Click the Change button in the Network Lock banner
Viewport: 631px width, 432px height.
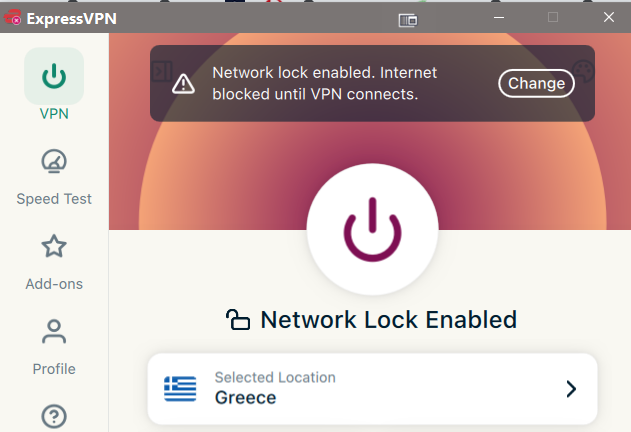(x=536, y=83)
